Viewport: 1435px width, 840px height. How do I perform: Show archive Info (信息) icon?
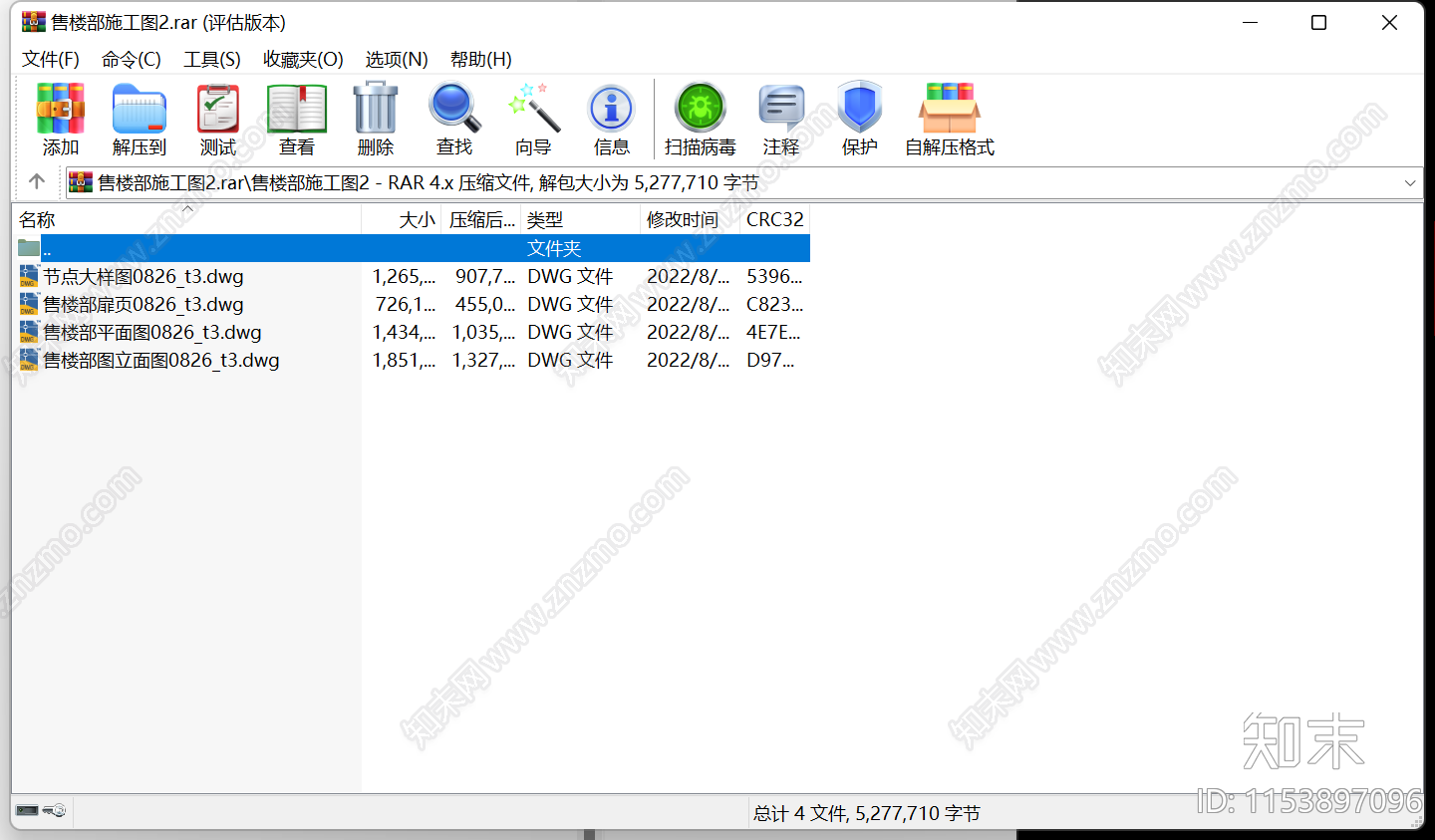[611, 109]
